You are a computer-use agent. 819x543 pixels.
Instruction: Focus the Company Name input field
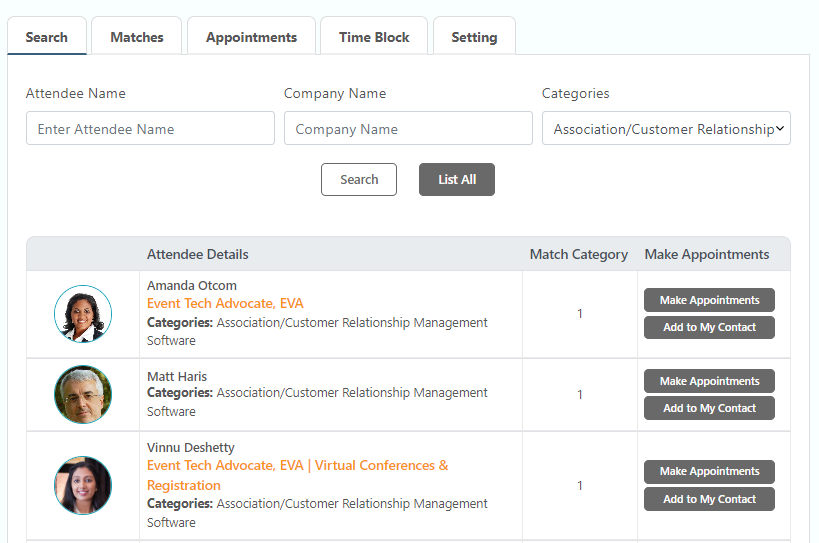[x=408, y=129]
